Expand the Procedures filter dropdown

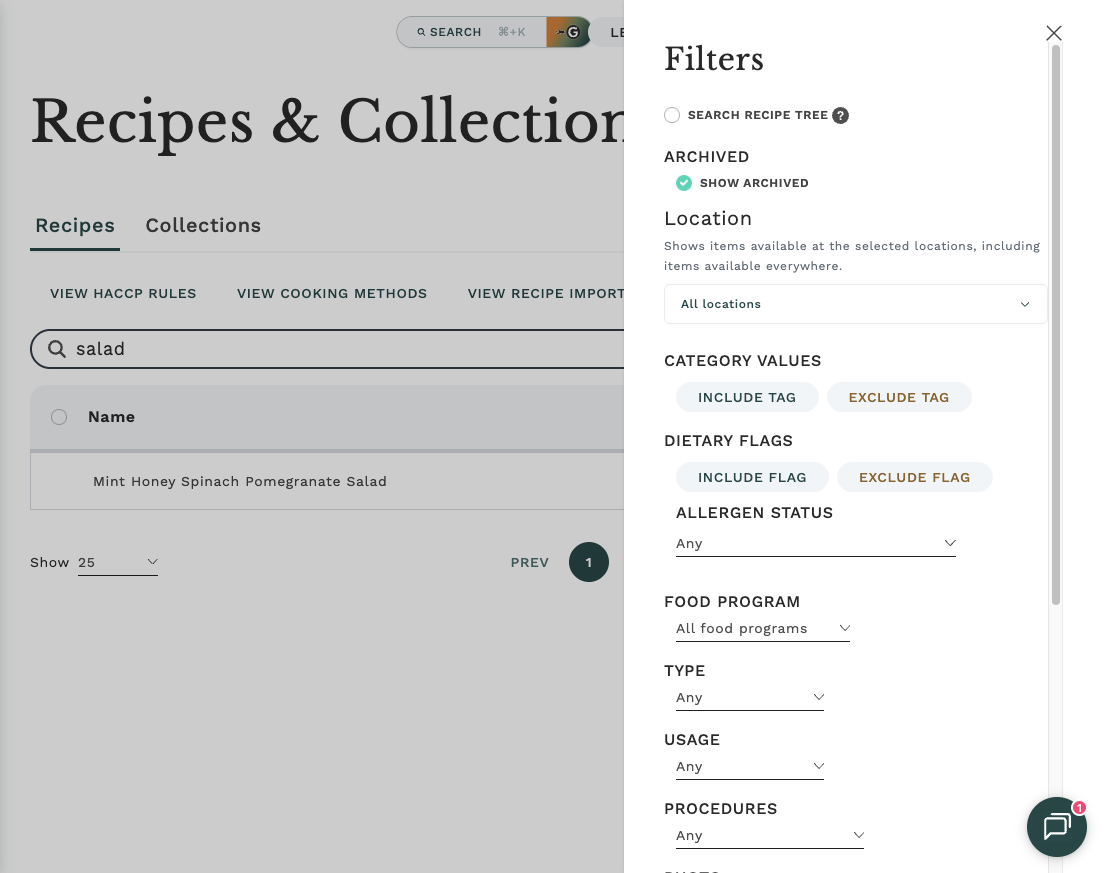pyautogui.click(x=769, y=835)
